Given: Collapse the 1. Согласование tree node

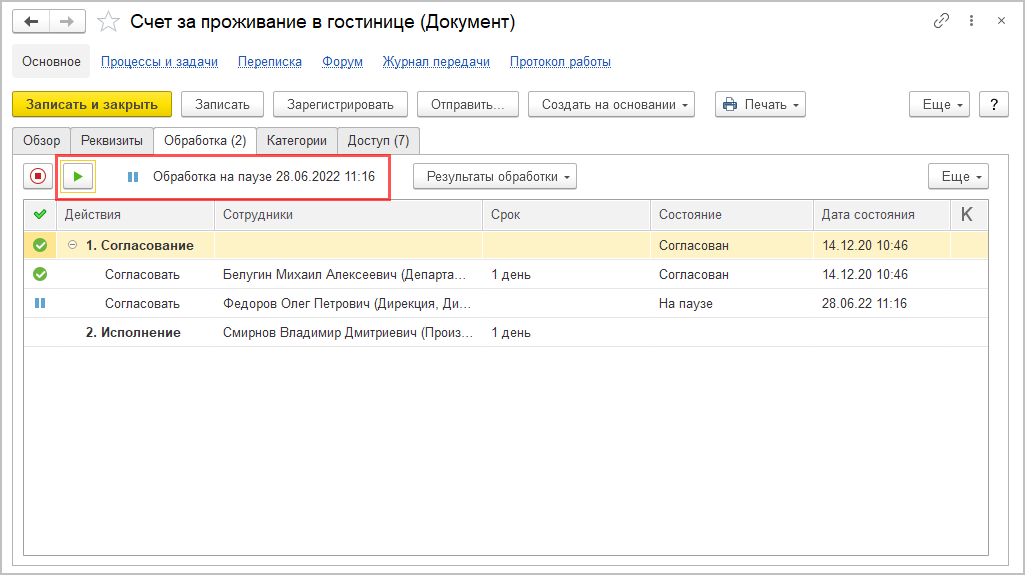Looking at the screenshot, I should [x=72, y=245].
